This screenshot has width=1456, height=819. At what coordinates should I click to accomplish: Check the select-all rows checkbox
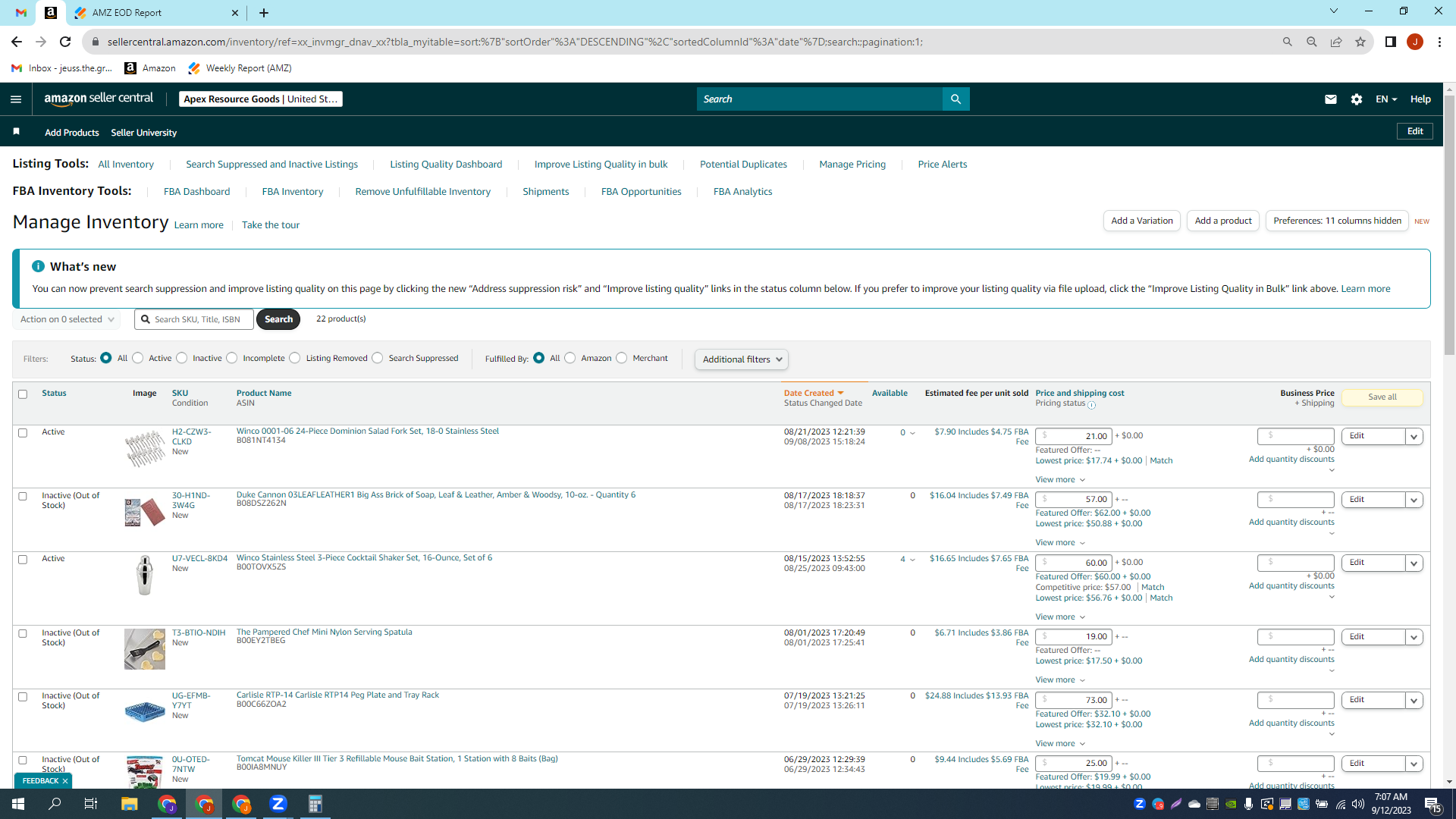point(23,394)
